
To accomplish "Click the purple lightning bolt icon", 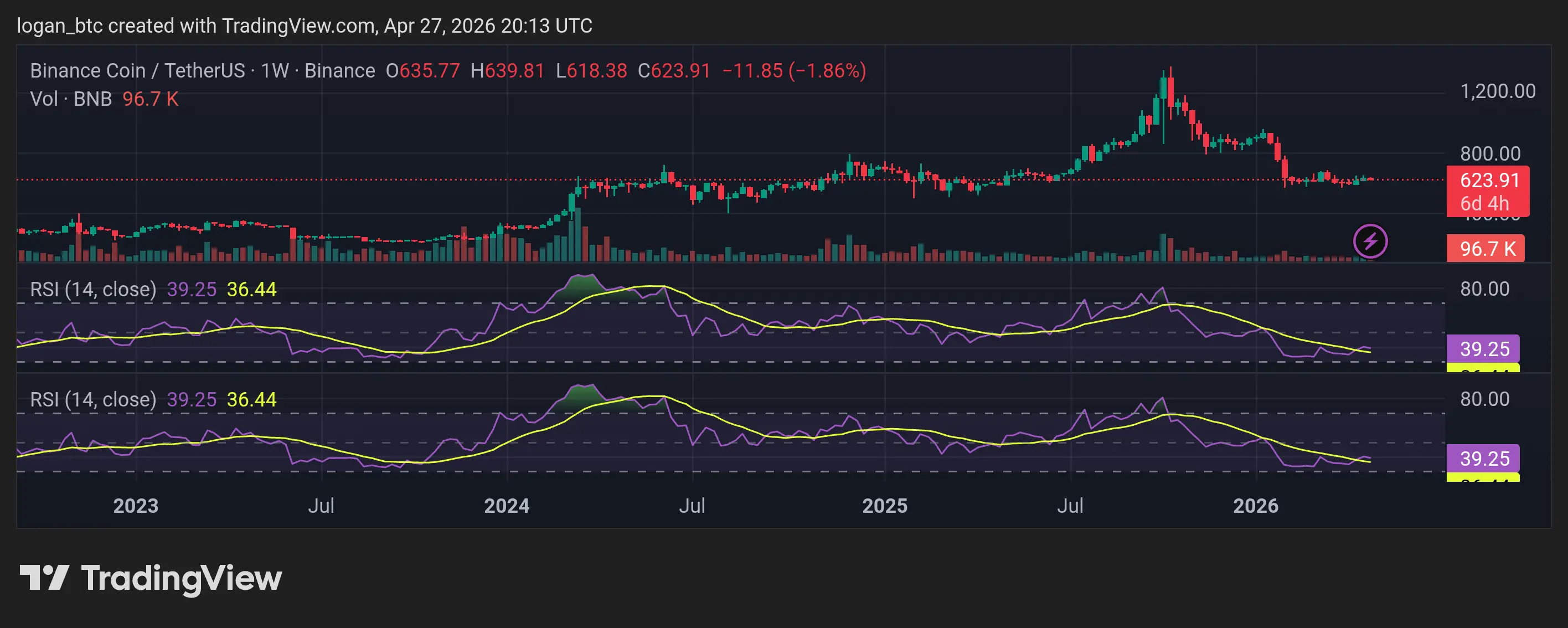I will click(x=1370, y=242).
